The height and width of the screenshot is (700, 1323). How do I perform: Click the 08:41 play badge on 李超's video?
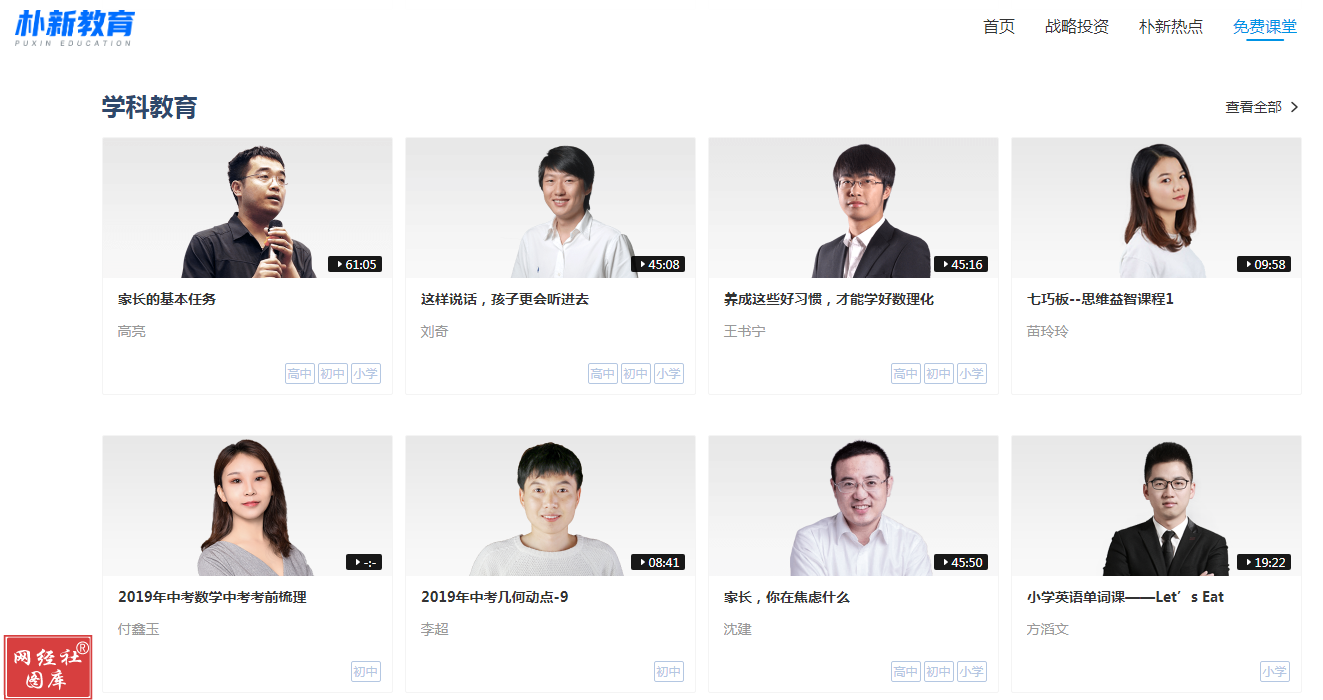click(x=658, y=562)
